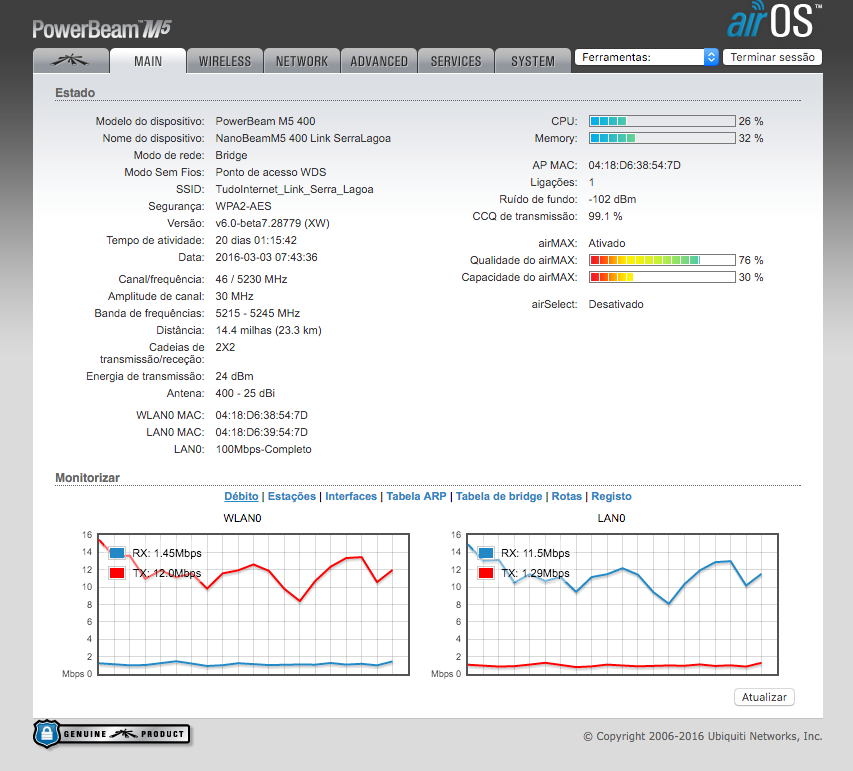The image size is (853, 771).
Task: Open the Rotas link
Action: (566, 496)
